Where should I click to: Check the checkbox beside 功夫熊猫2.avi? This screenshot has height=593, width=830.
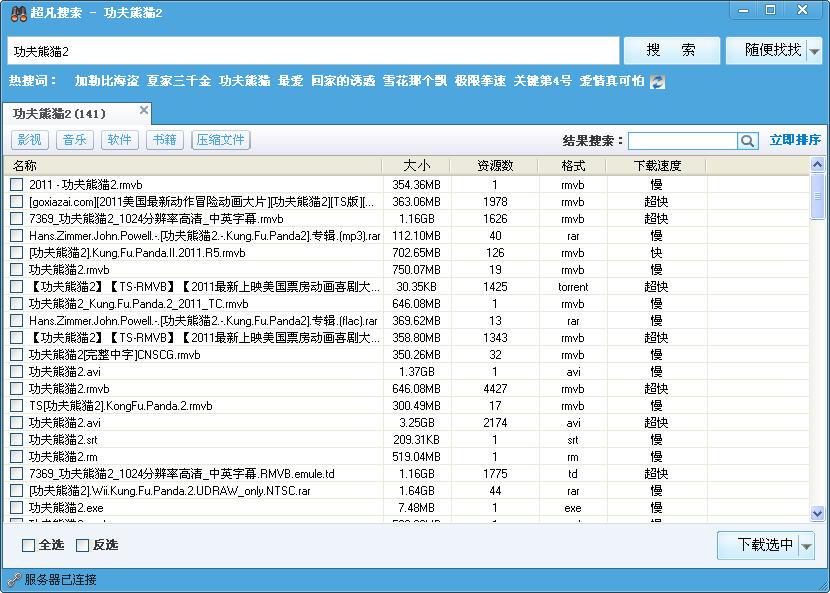[17, 371]
